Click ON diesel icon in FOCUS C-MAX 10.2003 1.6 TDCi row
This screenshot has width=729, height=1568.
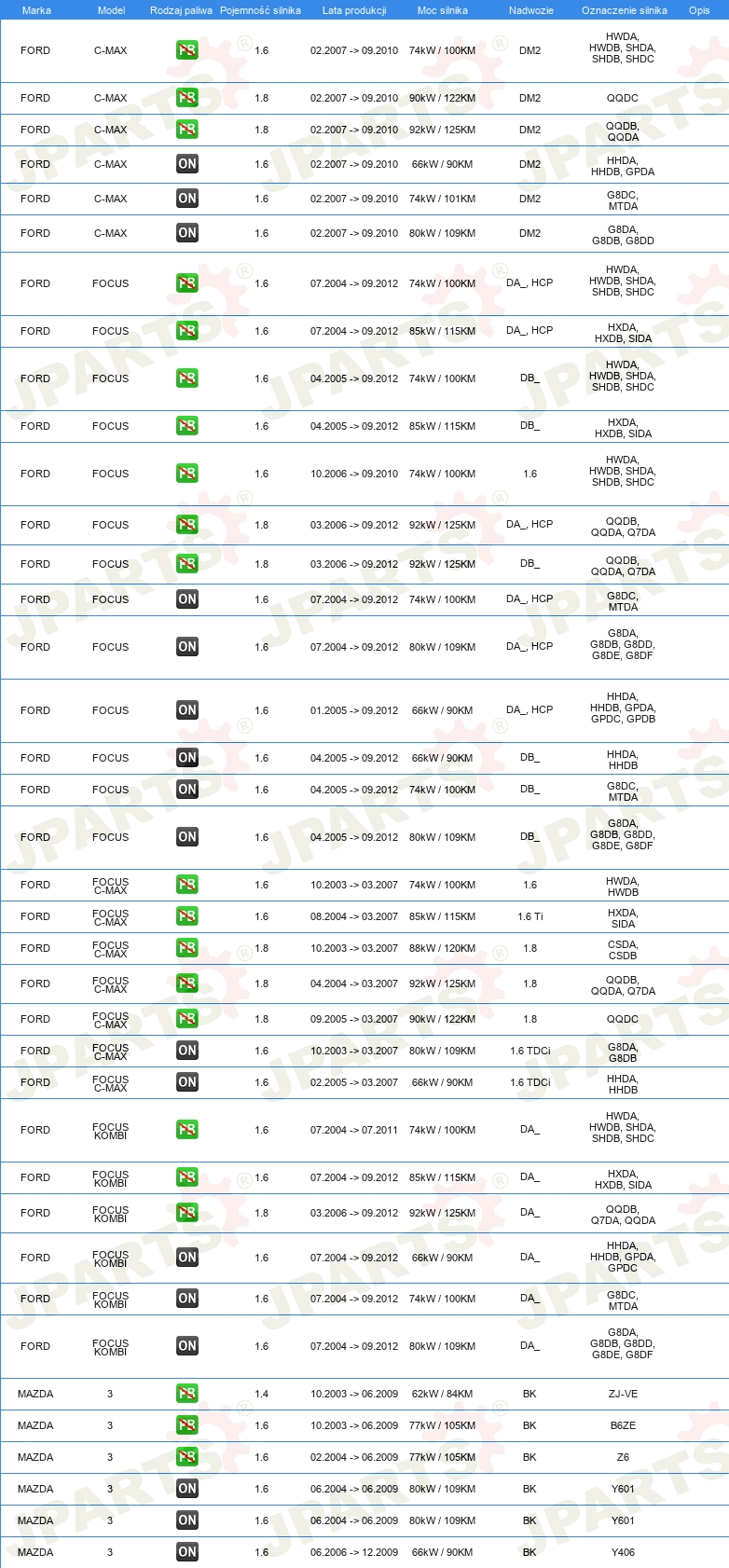point(187,1051)
